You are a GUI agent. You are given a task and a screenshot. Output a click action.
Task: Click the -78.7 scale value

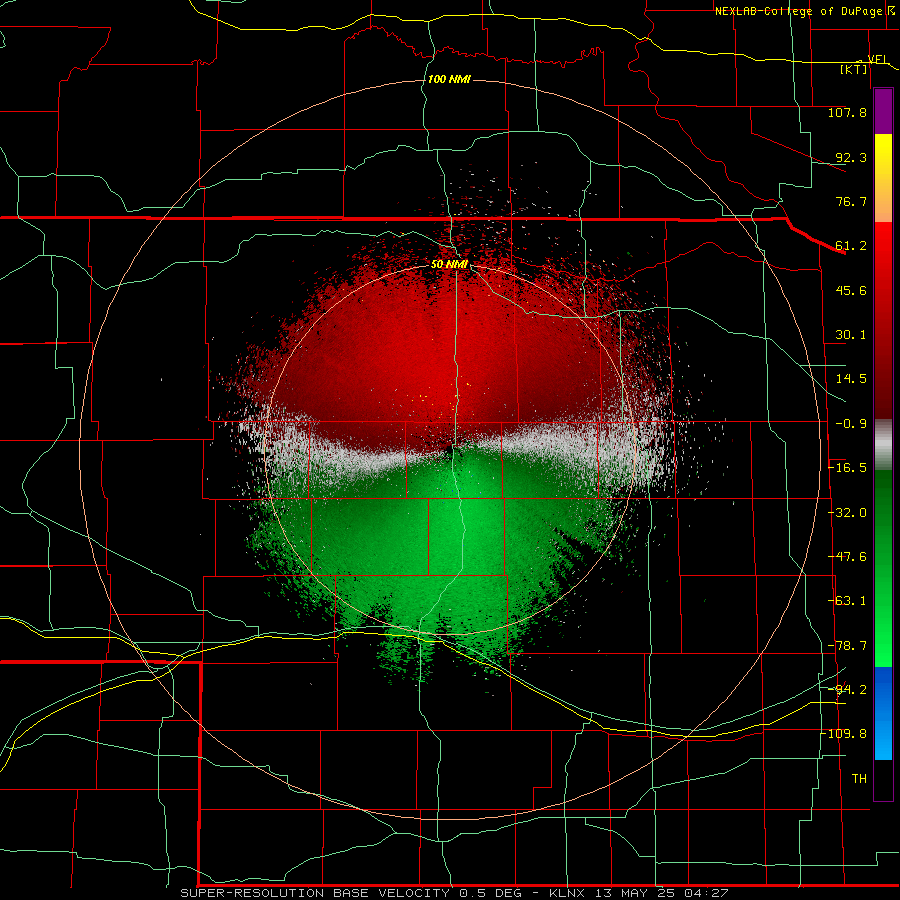pos(847,646)
